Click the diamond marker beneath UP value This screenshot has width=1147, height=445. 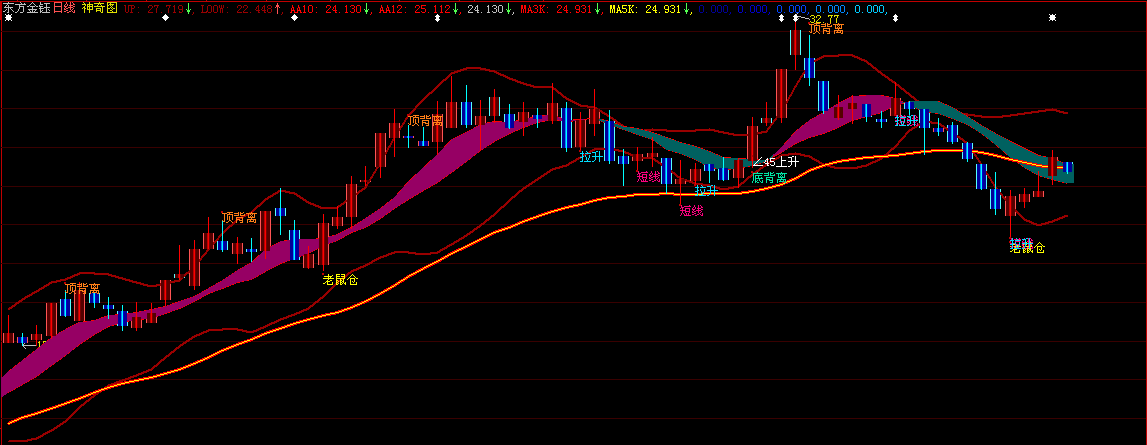(x=165, y=18)
